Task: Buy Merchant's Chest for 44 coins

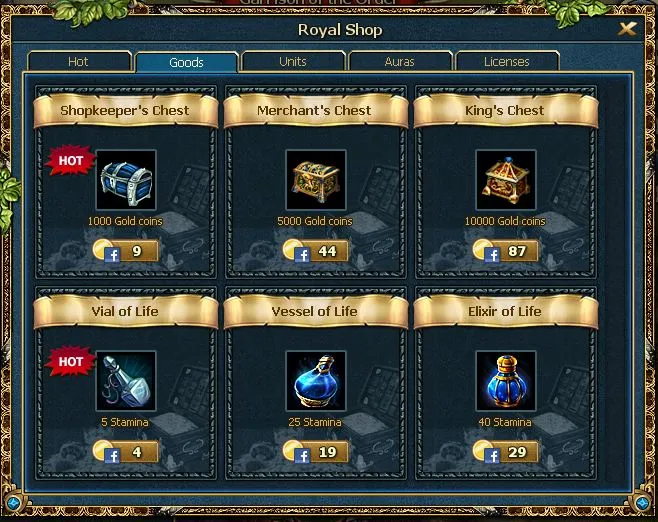Action: click(x=316, y=251)
